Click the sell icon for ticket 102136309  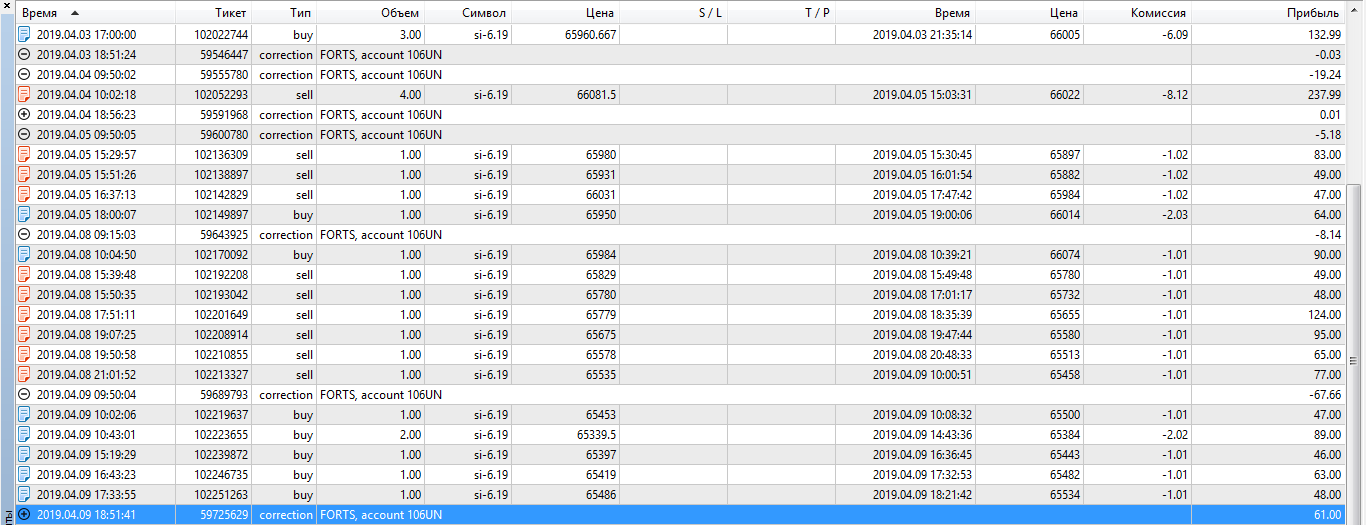pos(25,155)
